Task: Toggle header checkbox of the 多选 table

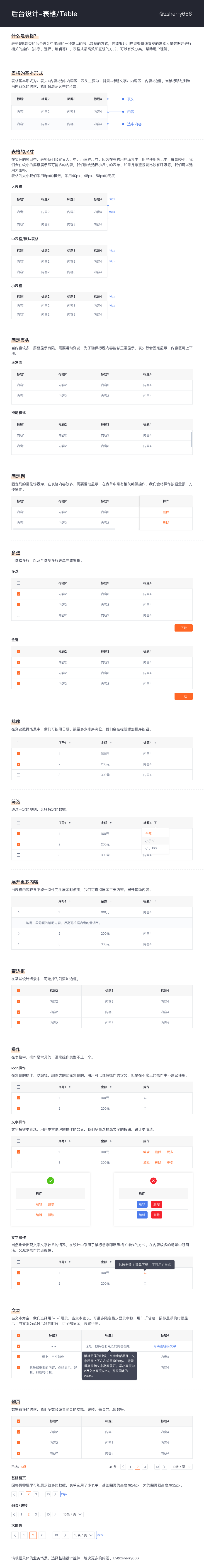Action: 19,583
